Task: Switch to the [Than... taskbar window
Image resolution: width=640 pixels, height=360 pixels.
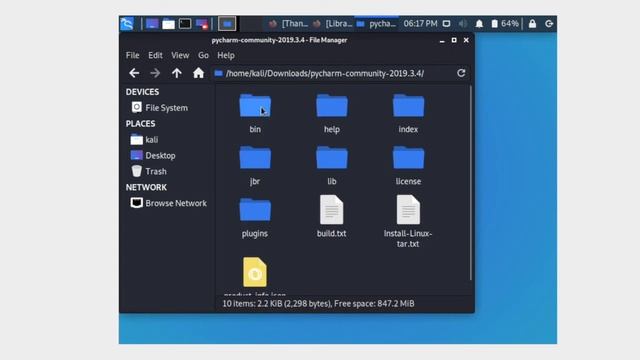Action: tap(289, 24)
